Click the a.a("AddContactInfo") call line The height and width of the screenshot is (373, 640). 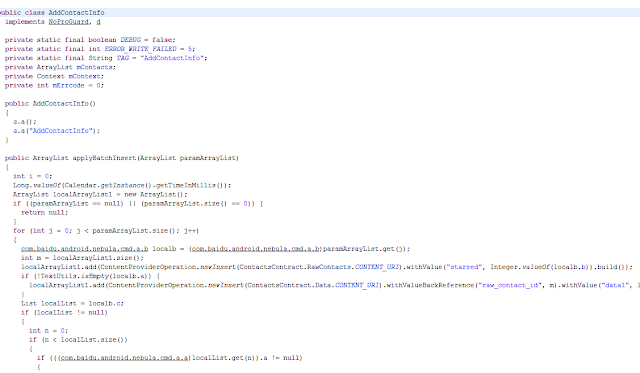click(56, 131)
